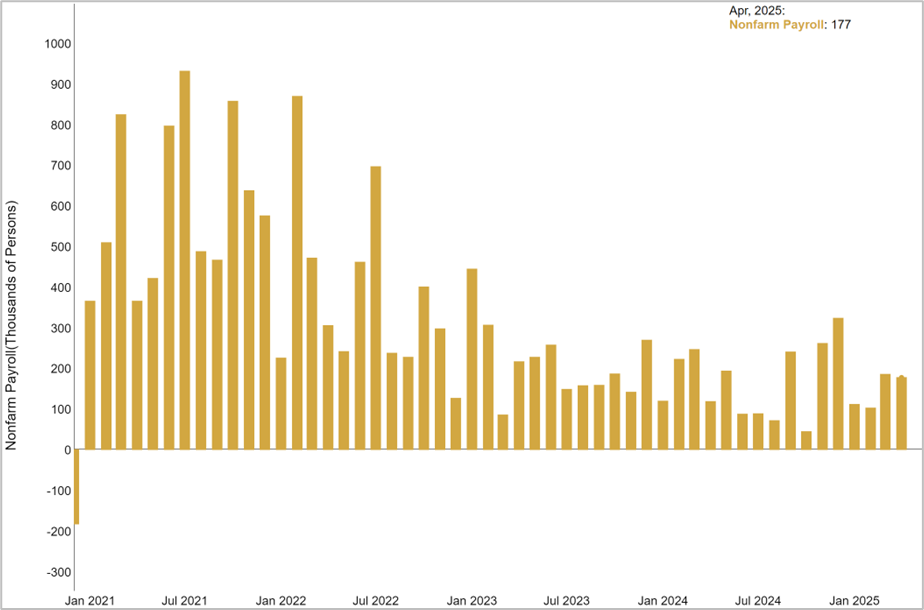Select the gold 'Nonfarm Payroll' tooltip label

(x=776, y=25)
